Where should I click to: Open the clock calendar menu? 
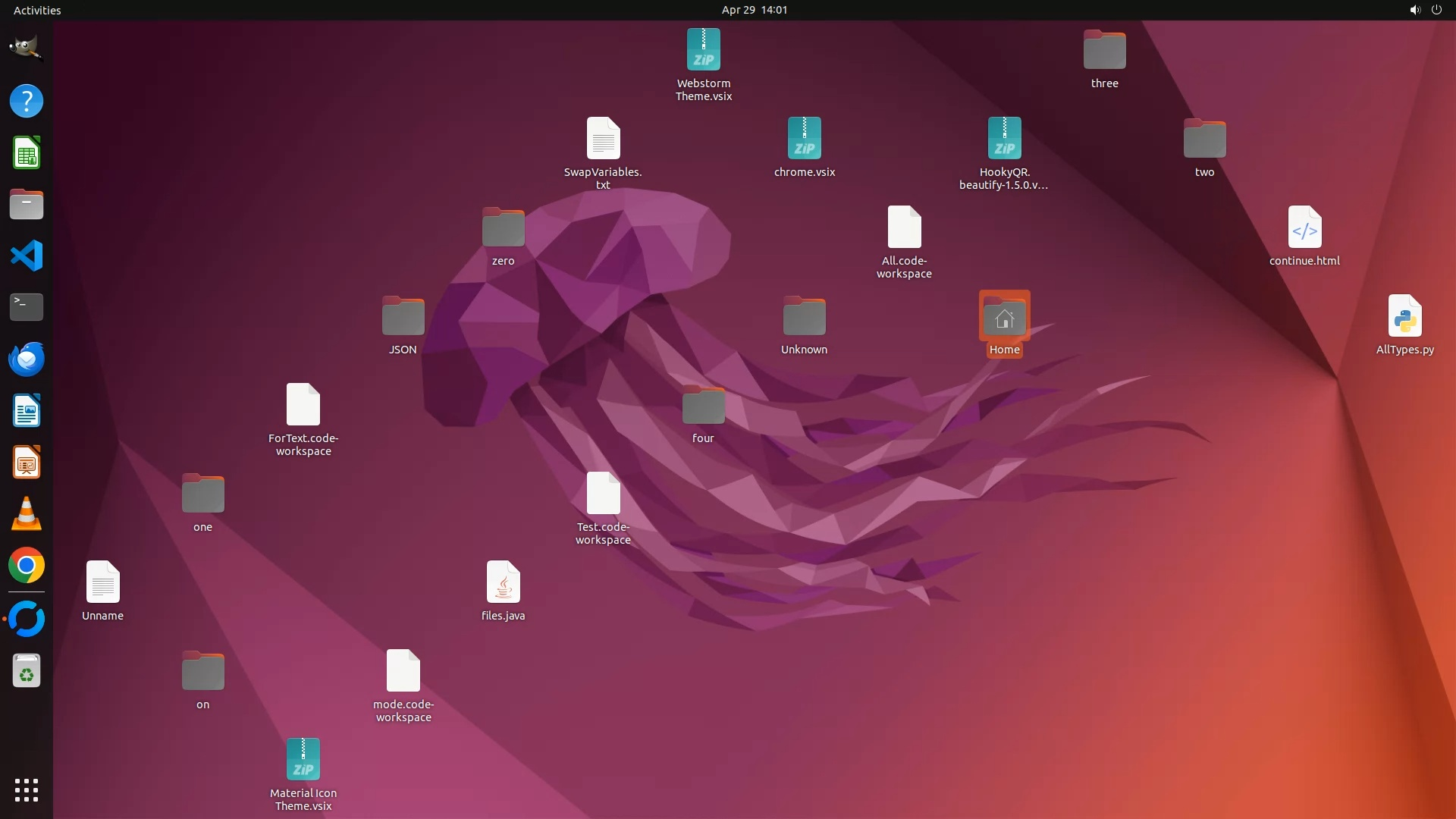(754, 10)
